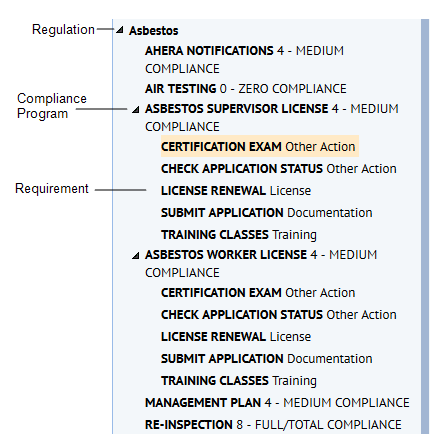
Task: Select LICENSE RENEWAL under Supervisor License
Action: point(236,191)
